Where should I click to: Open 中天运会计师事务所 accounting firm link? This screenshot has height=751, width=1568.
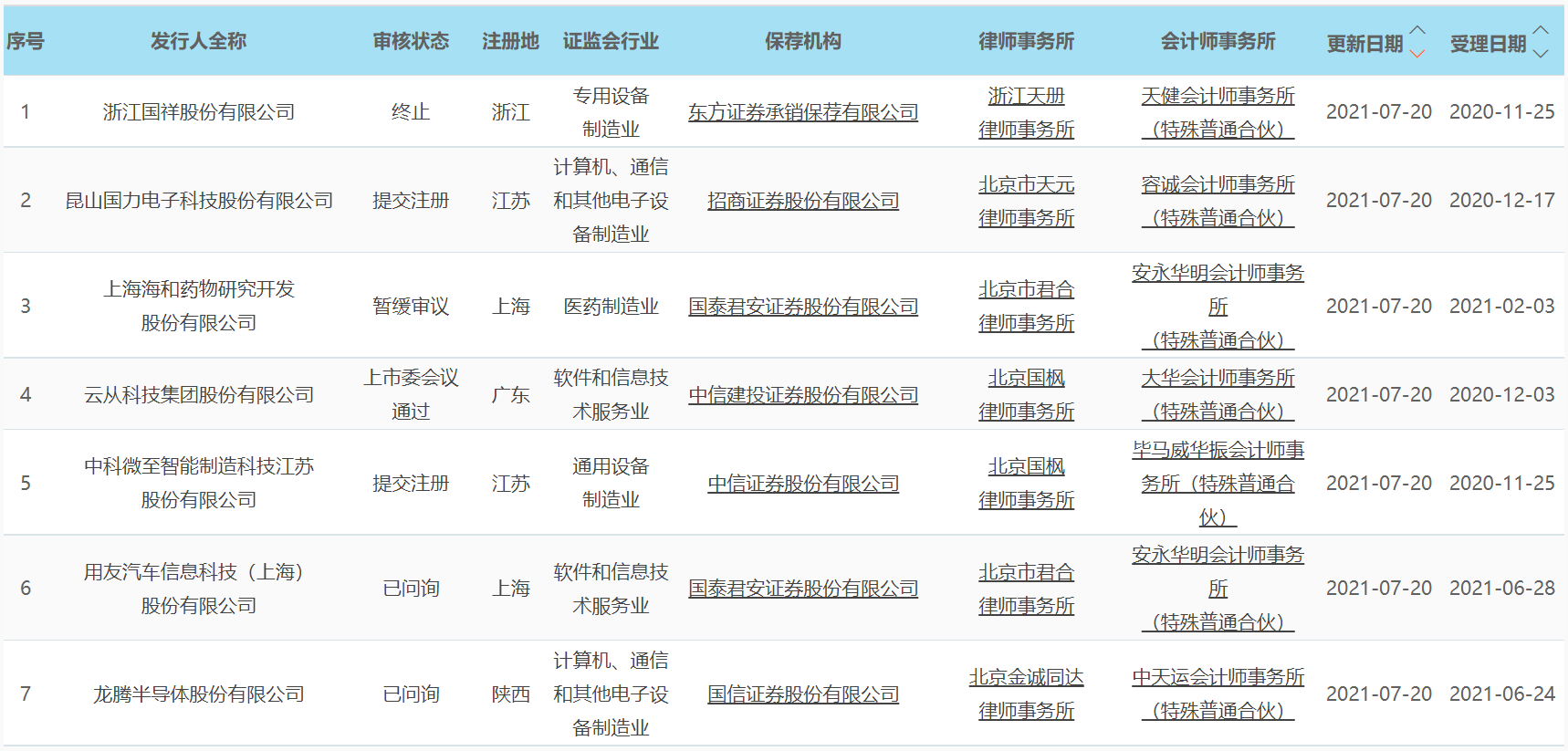tap(1218, 694)
